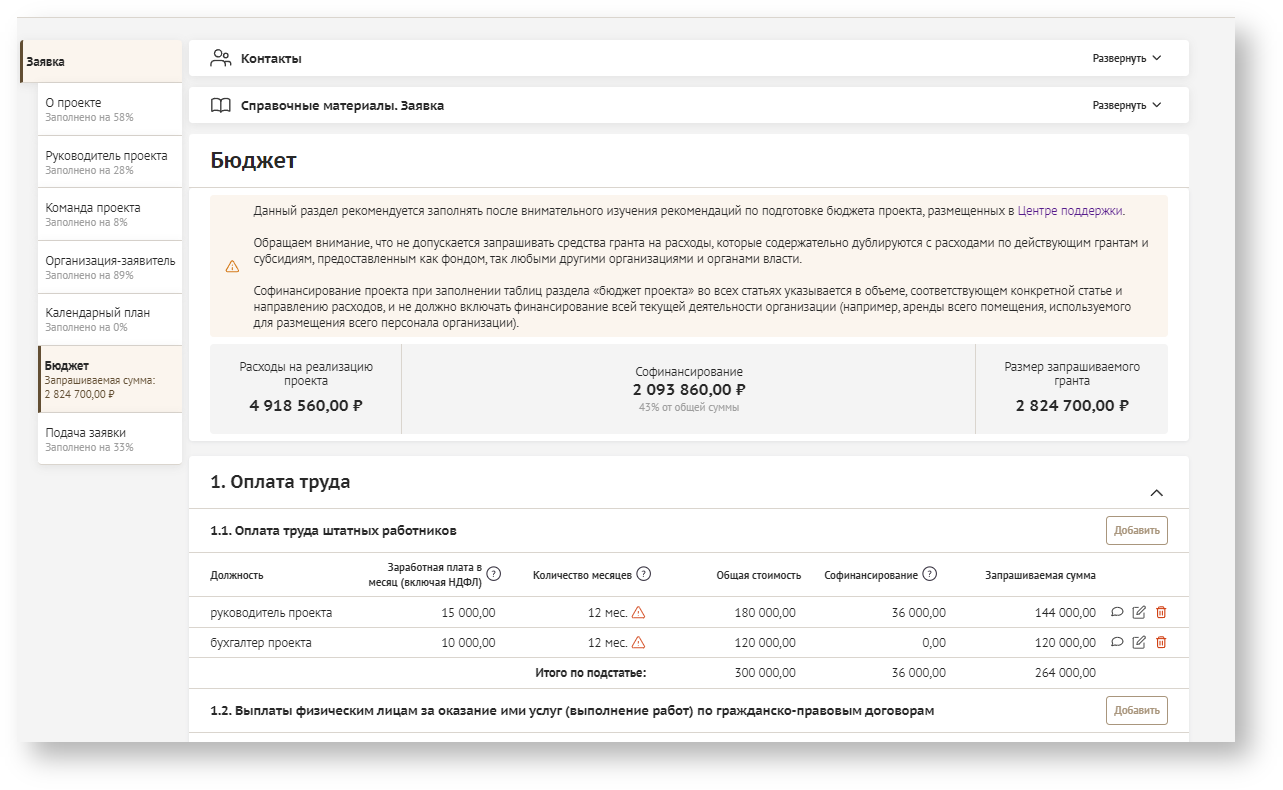Delete the бухгалтер проекта row
The width and height of the screenshot is (1283, 790).
(x=1161, y=643)
